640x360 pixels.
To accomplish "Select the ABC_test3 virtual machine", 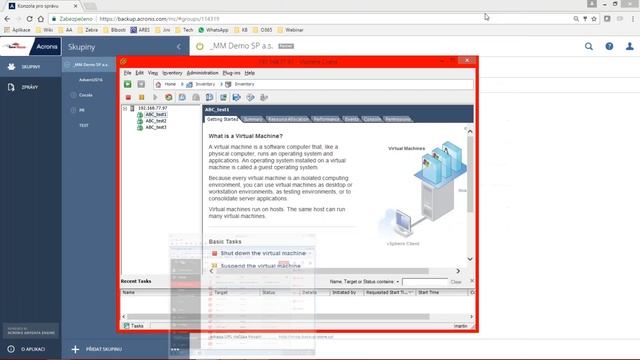I will tap(156, 127).
